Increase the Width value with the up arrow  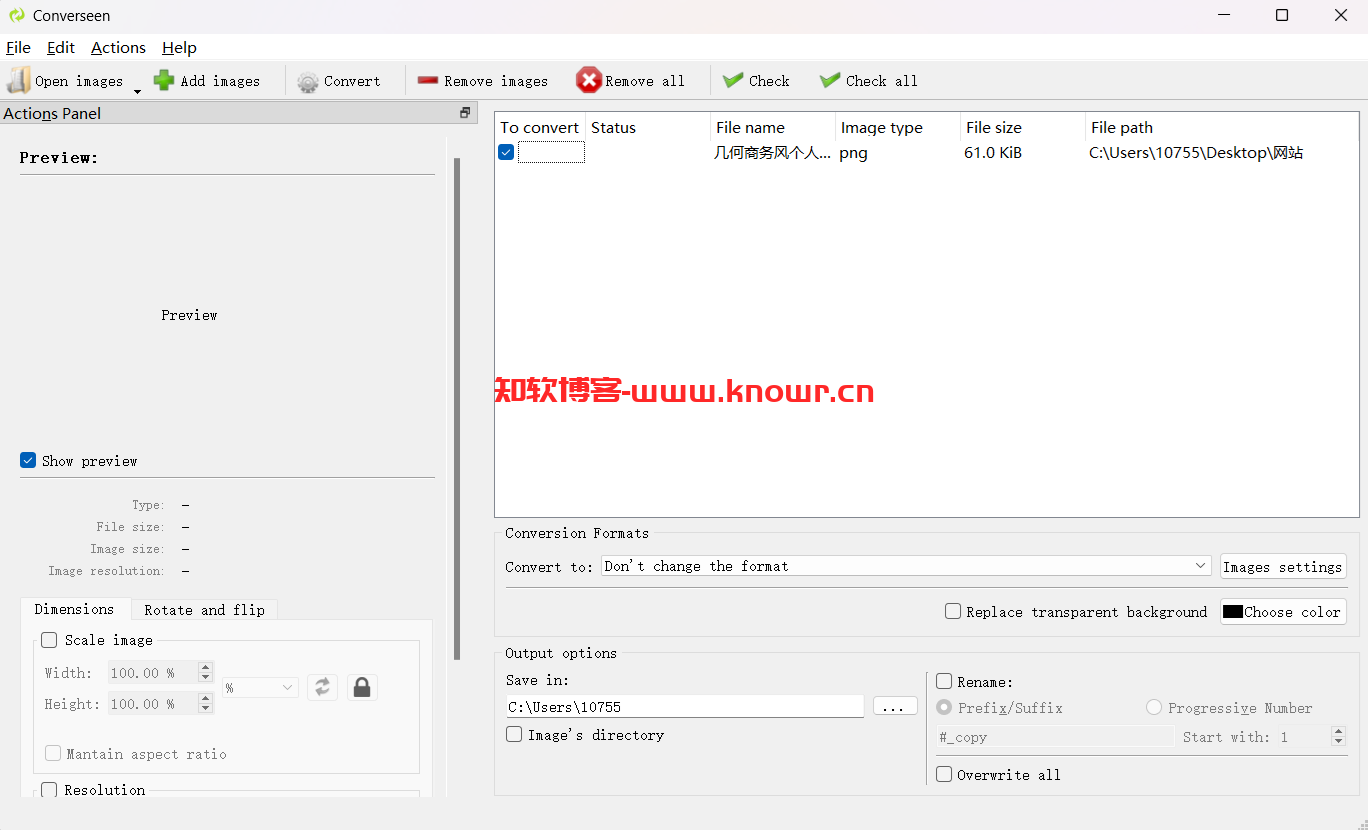206,667
